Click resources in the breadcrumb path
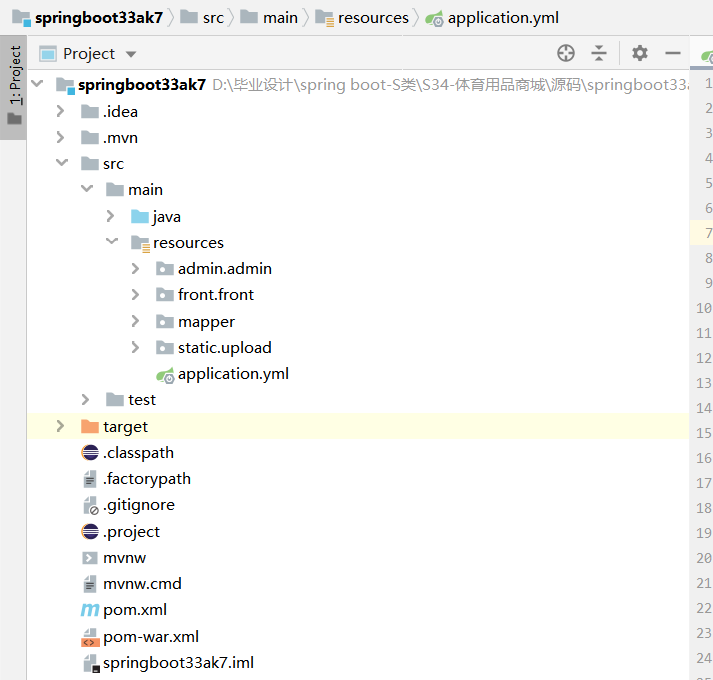 click(x=373, y=18)
